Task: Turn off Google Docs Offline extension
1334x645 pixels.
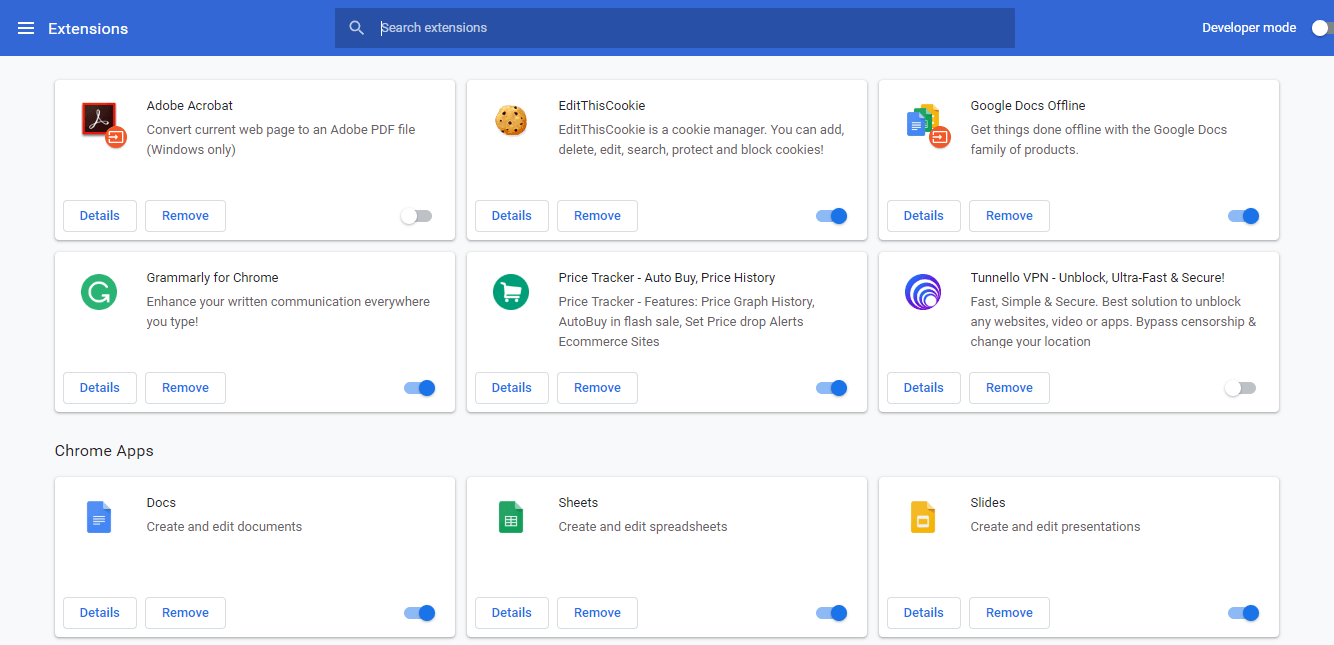Action: pos(1244,216)
